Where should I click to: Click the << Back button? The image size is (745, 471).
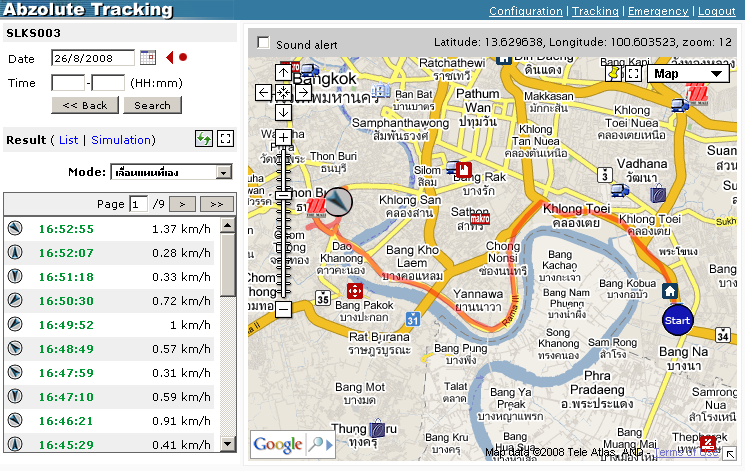(85, 105)
